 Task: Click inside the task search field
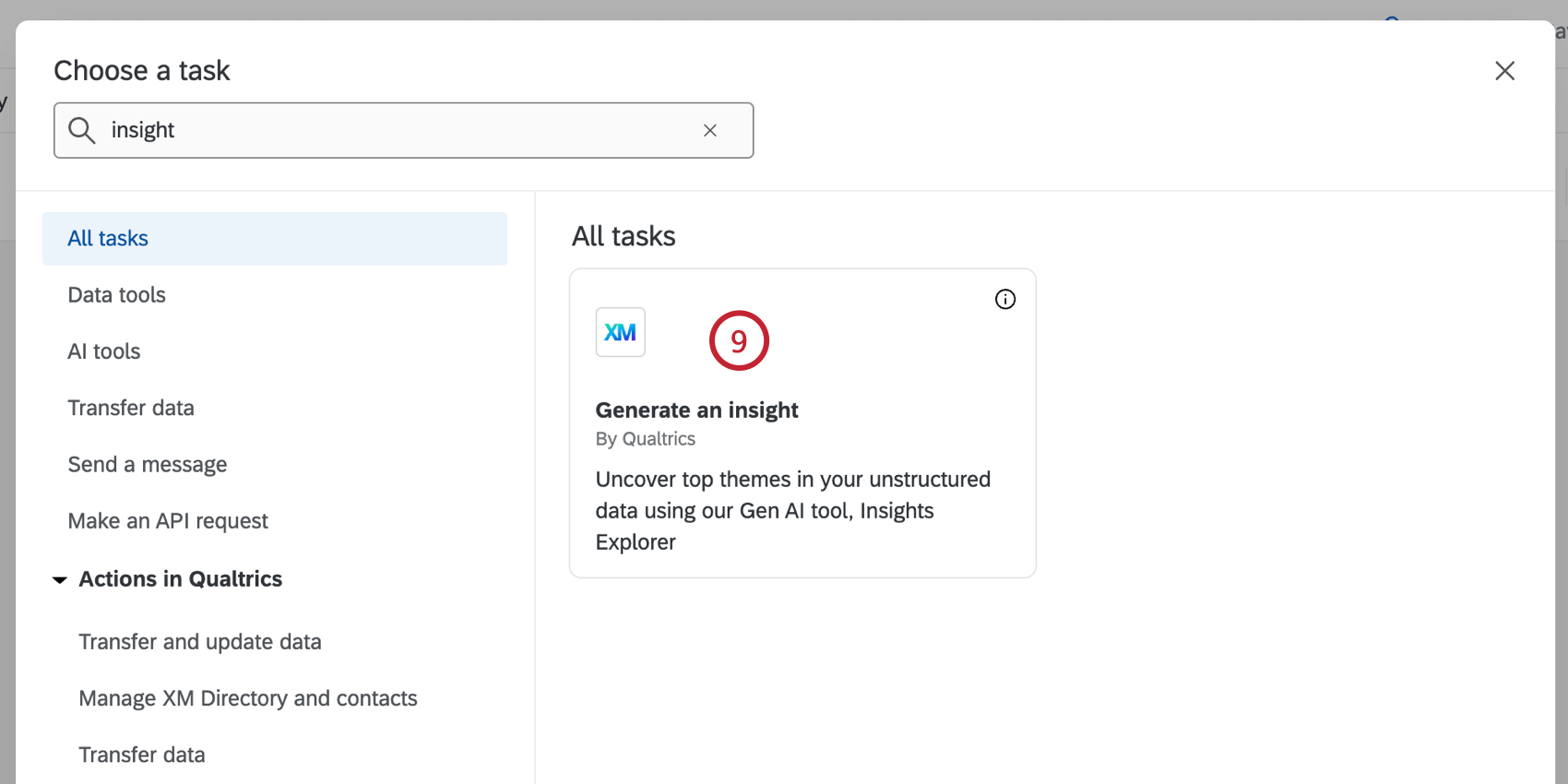pos(397,130)
